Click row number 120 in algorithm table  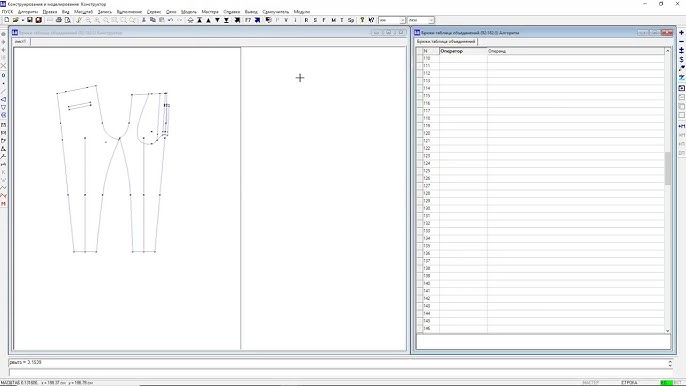[x=427, y=133]
